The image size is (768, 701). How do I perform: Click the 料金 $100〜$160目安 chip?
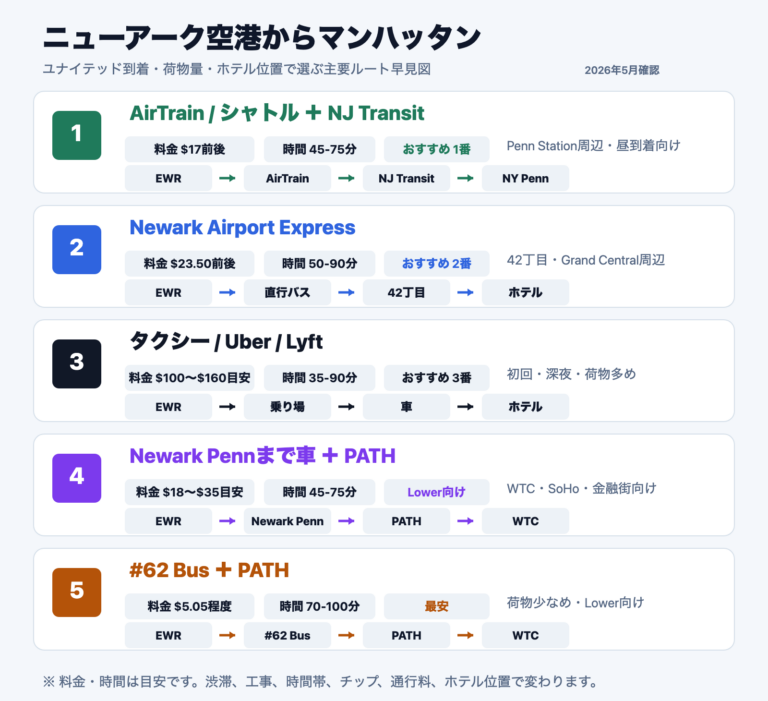(190, 378)
